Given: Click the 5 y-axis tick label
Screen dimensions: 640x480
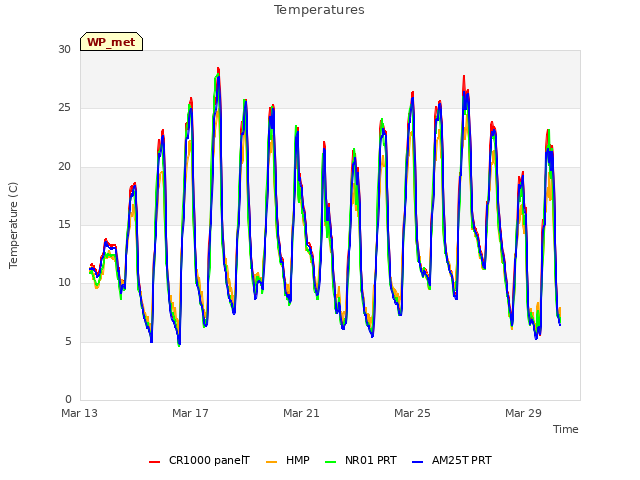Looking at the screenshot, I should 68,342.
